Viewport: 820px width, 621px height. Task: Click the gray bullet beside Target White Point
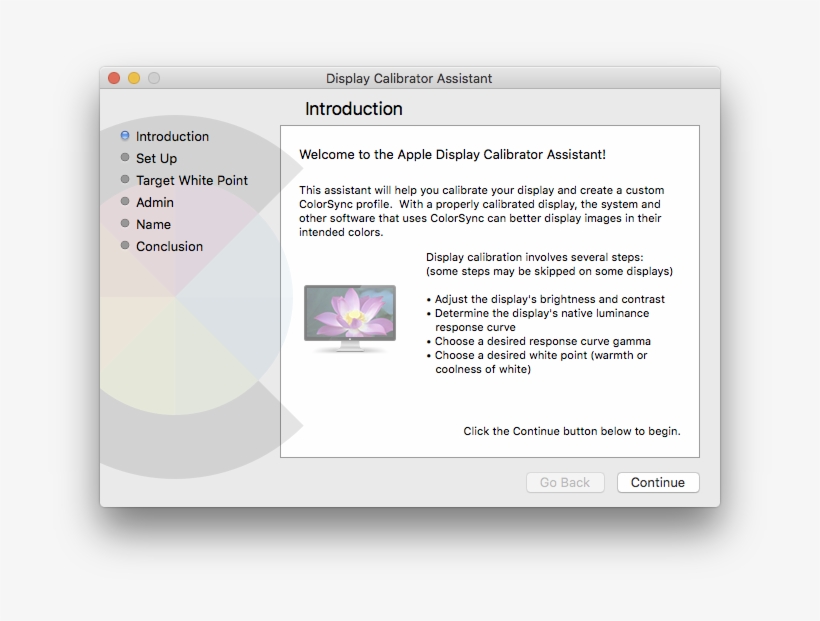pyautogui.click(x=125, y=179)
